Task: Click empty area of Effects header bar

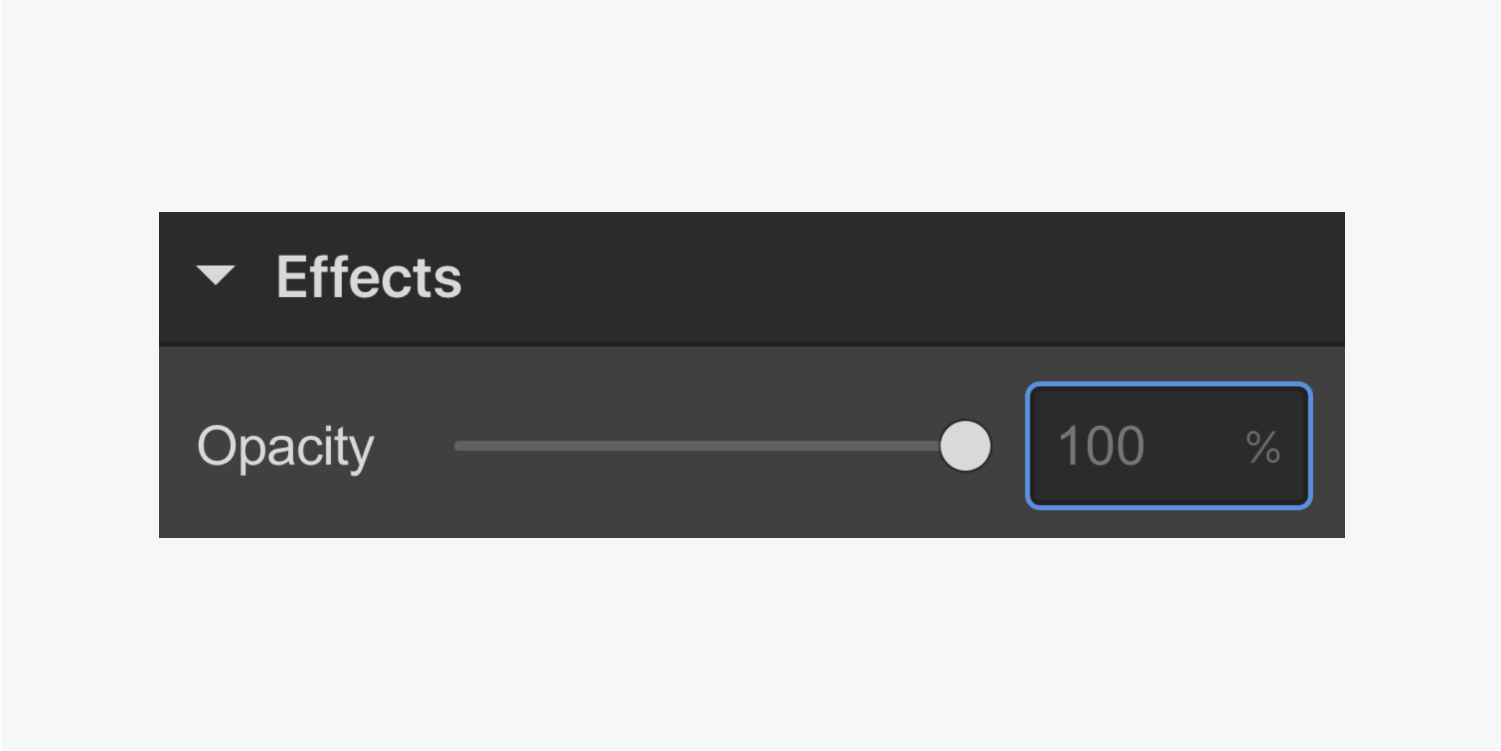Action: 900,277
